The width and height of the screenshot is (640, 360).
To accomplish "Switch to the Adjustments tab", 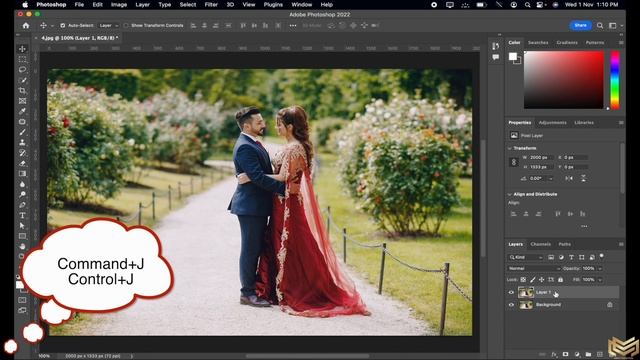I will (552, 122).
